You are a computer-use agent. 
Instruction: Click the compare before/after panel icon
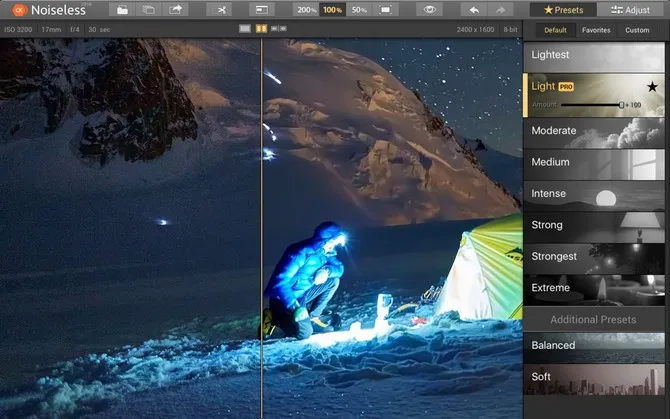[x=259, y=9]
